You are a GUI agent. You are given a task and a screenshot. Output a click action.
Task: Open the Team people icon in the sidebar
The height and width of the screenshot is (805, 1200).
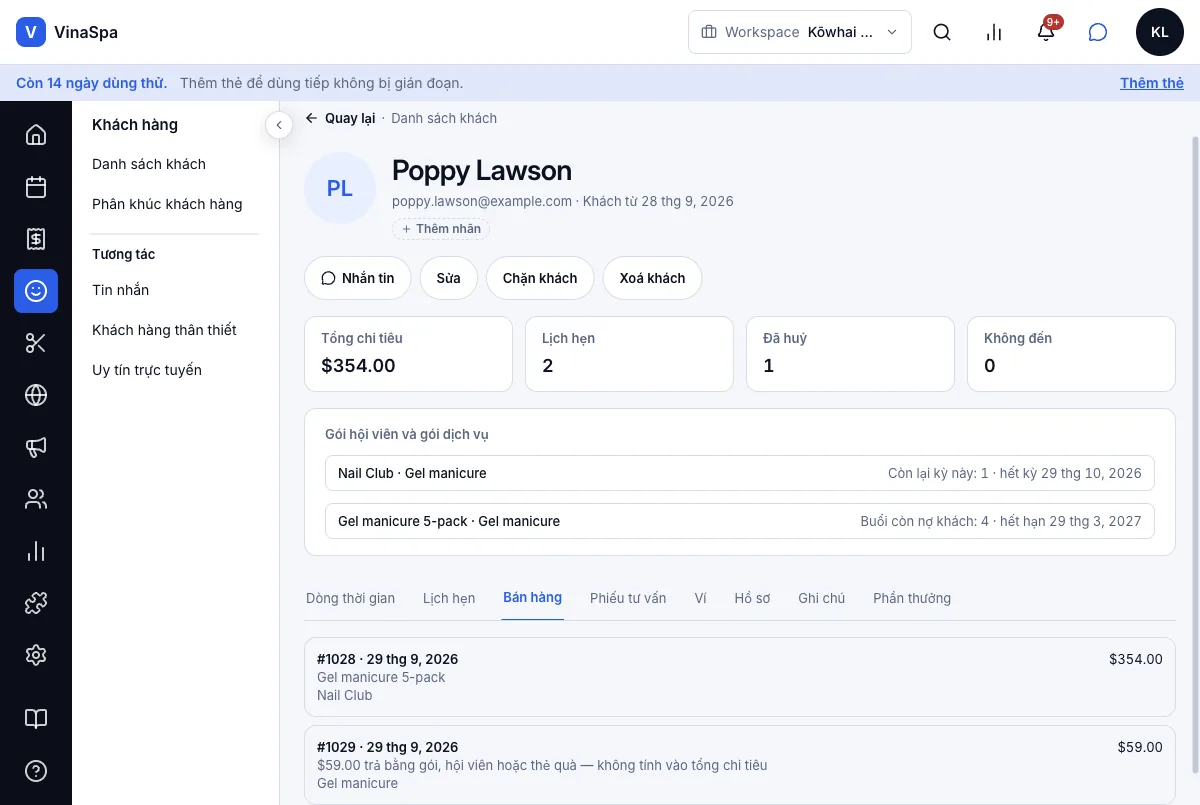pos(36,499)
